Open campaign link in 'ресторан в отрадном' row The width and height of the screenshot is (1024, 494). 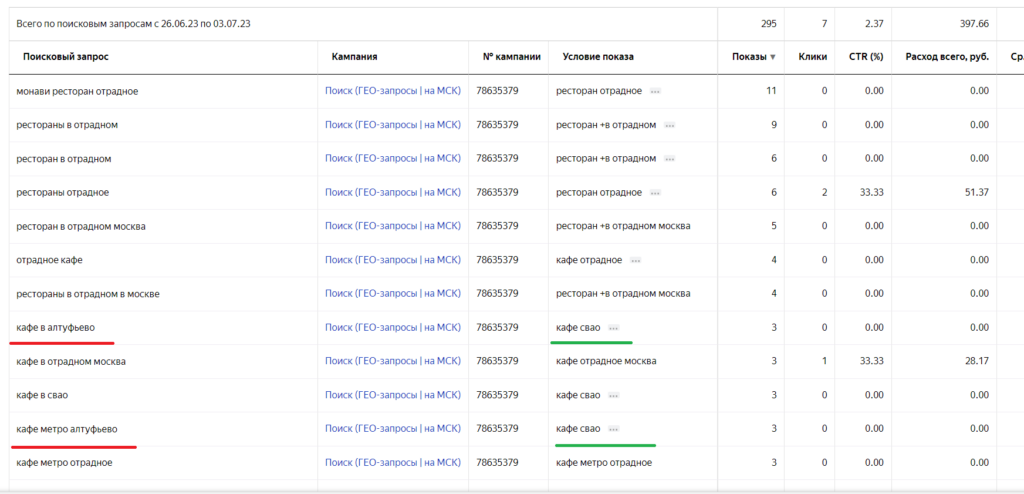(x=392, y=159)
